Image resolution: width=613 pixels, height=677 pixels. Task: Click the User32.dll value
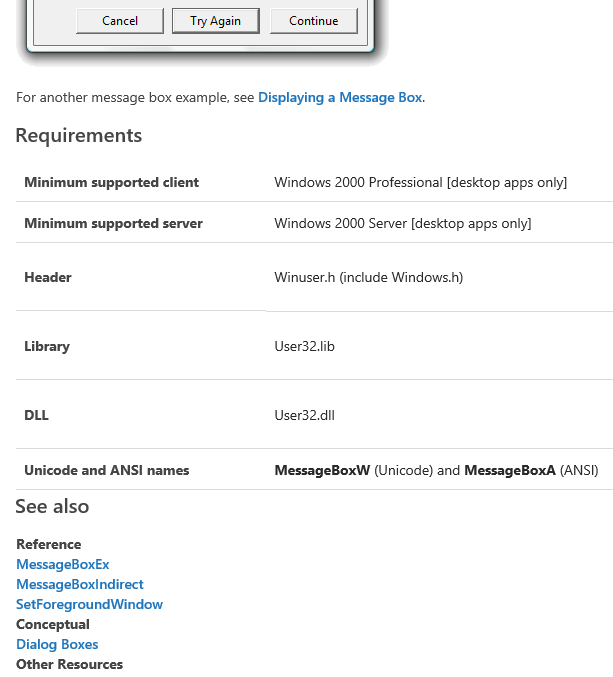tap(304, 416)
